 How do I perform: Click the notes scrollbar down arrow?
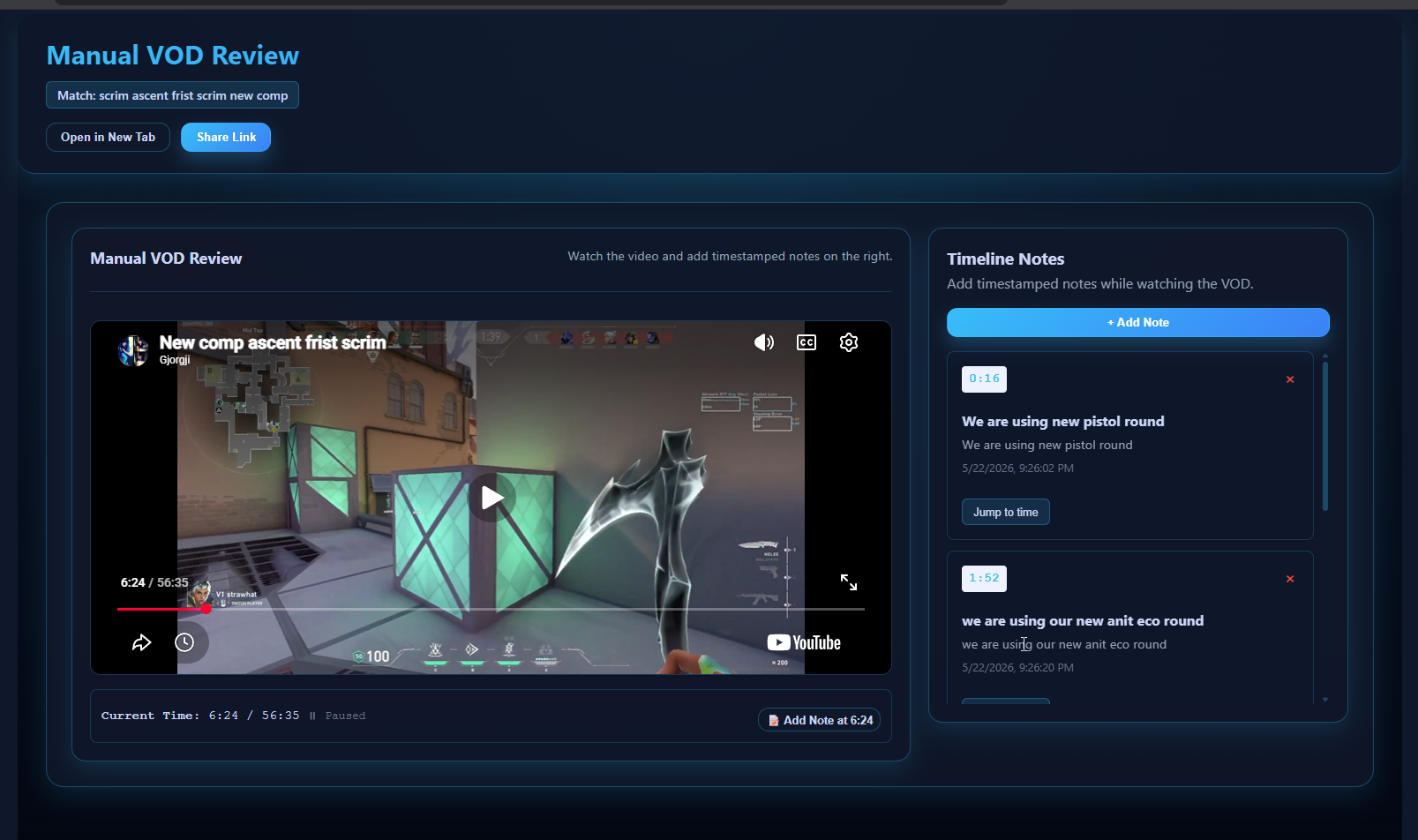click(1325, 699)
